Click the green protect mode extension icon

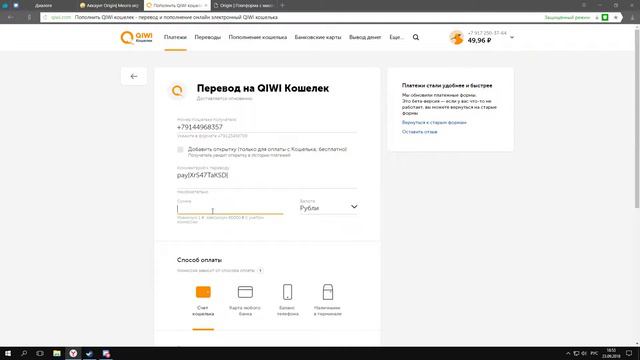[605, 18]
